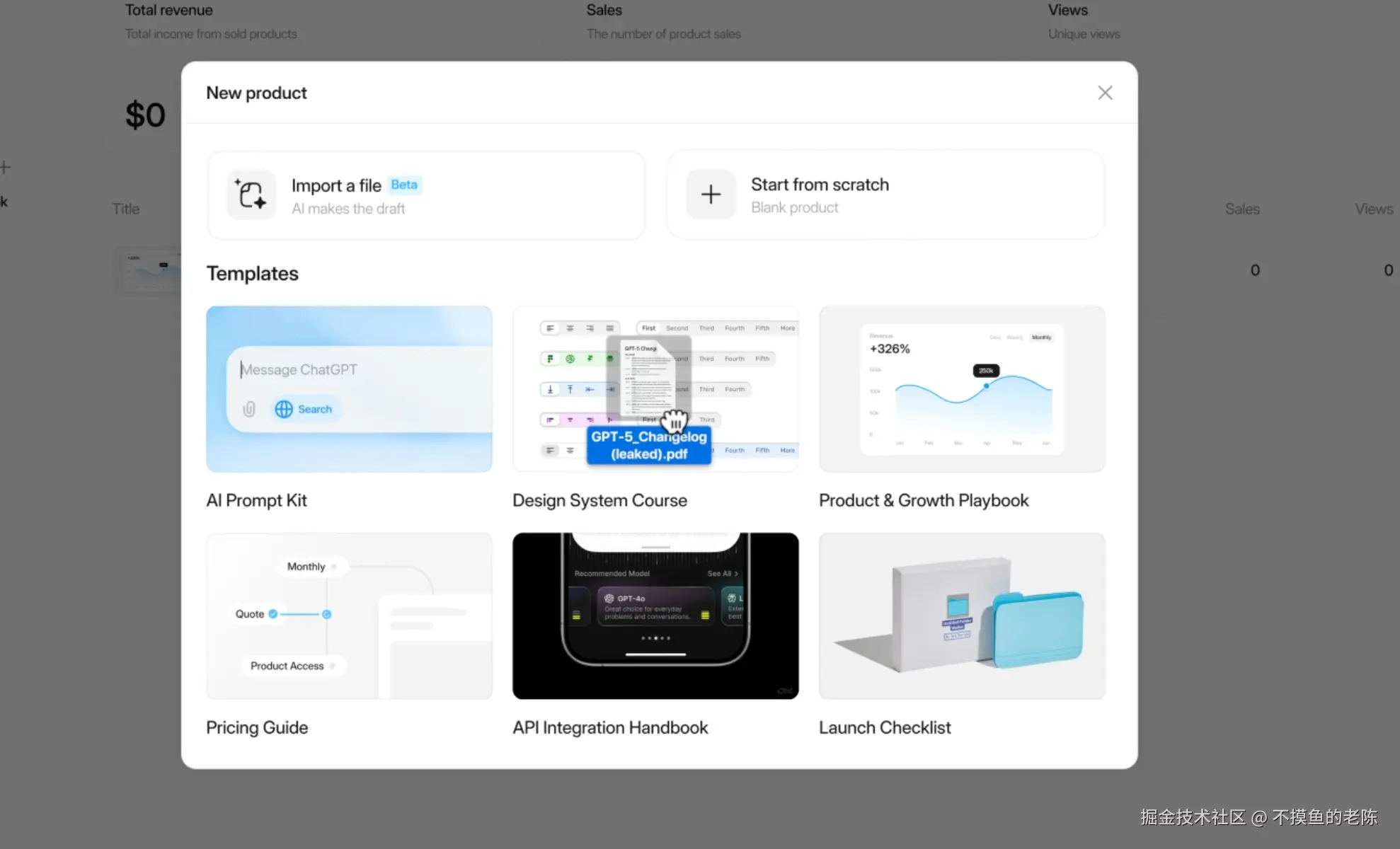Select Product & Growth Playbook chart thumbnail
This screenshot has width=1400, height=849.
(961, 389)
